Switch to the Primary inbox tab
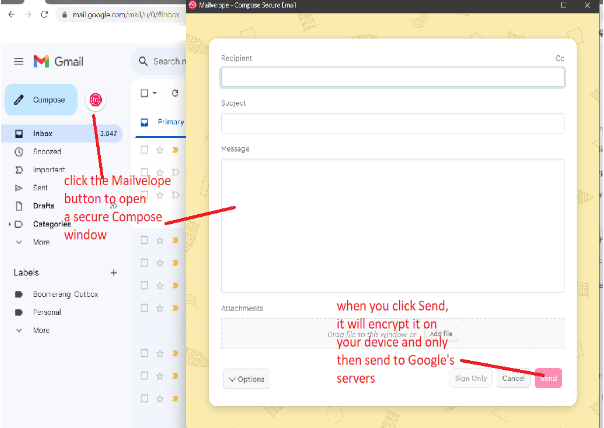The image size is (604, 428). pyautogui.click(x=168, y=122)
